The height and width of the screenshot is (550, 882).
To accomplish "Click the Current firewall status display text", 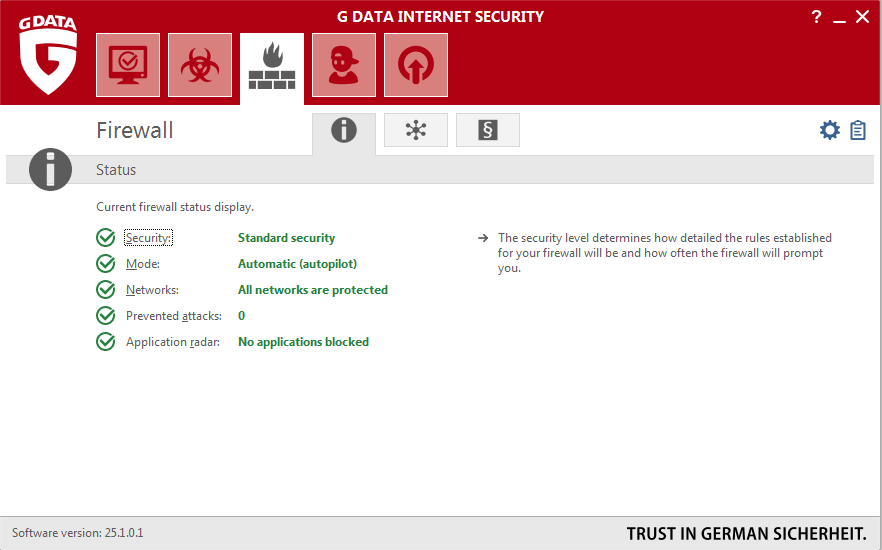I will tap(175, 207).
